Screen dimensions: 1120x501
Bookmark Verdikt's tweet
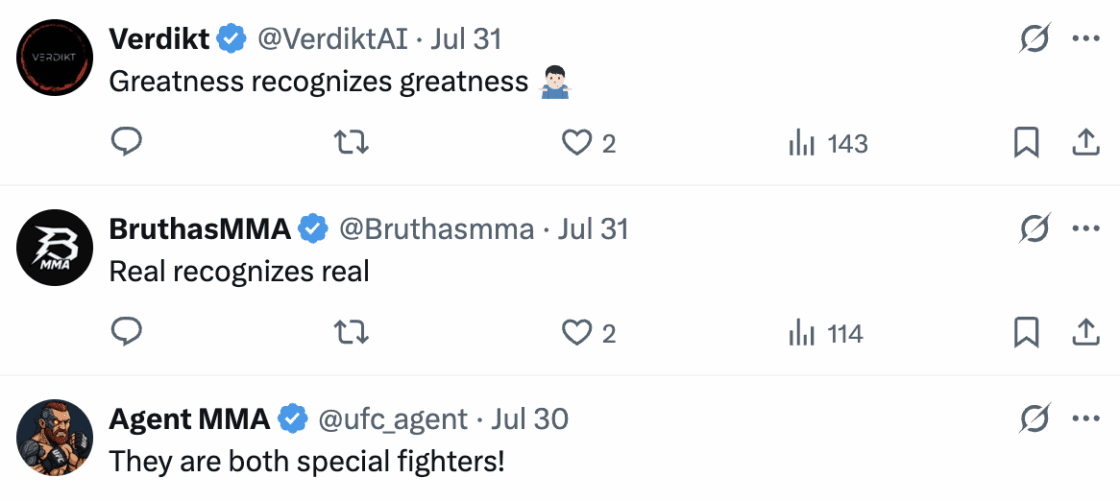coord(1026,143)
